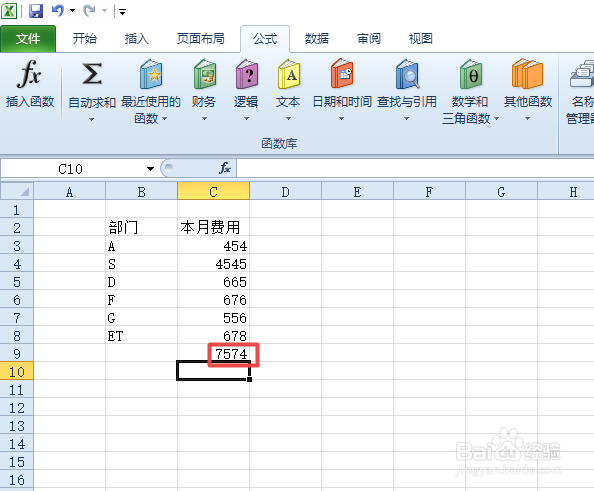Click department cell labeled S
594x491 pixels.
141,263
